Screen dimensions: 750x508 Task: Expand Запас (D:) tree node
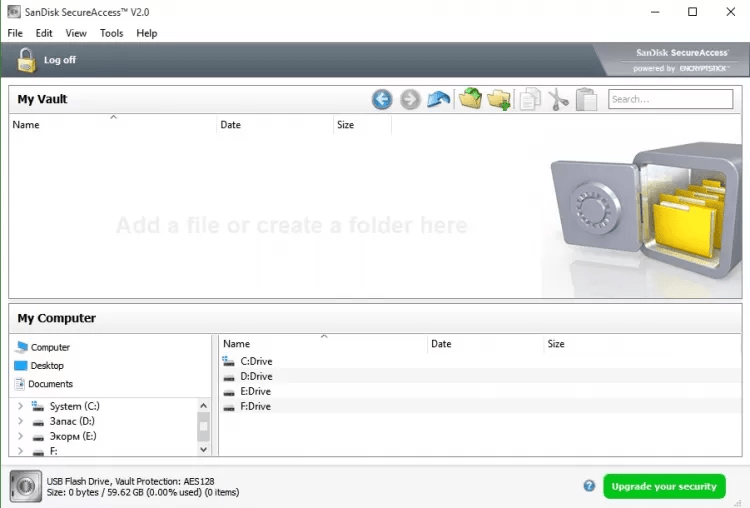coord(20,421)
